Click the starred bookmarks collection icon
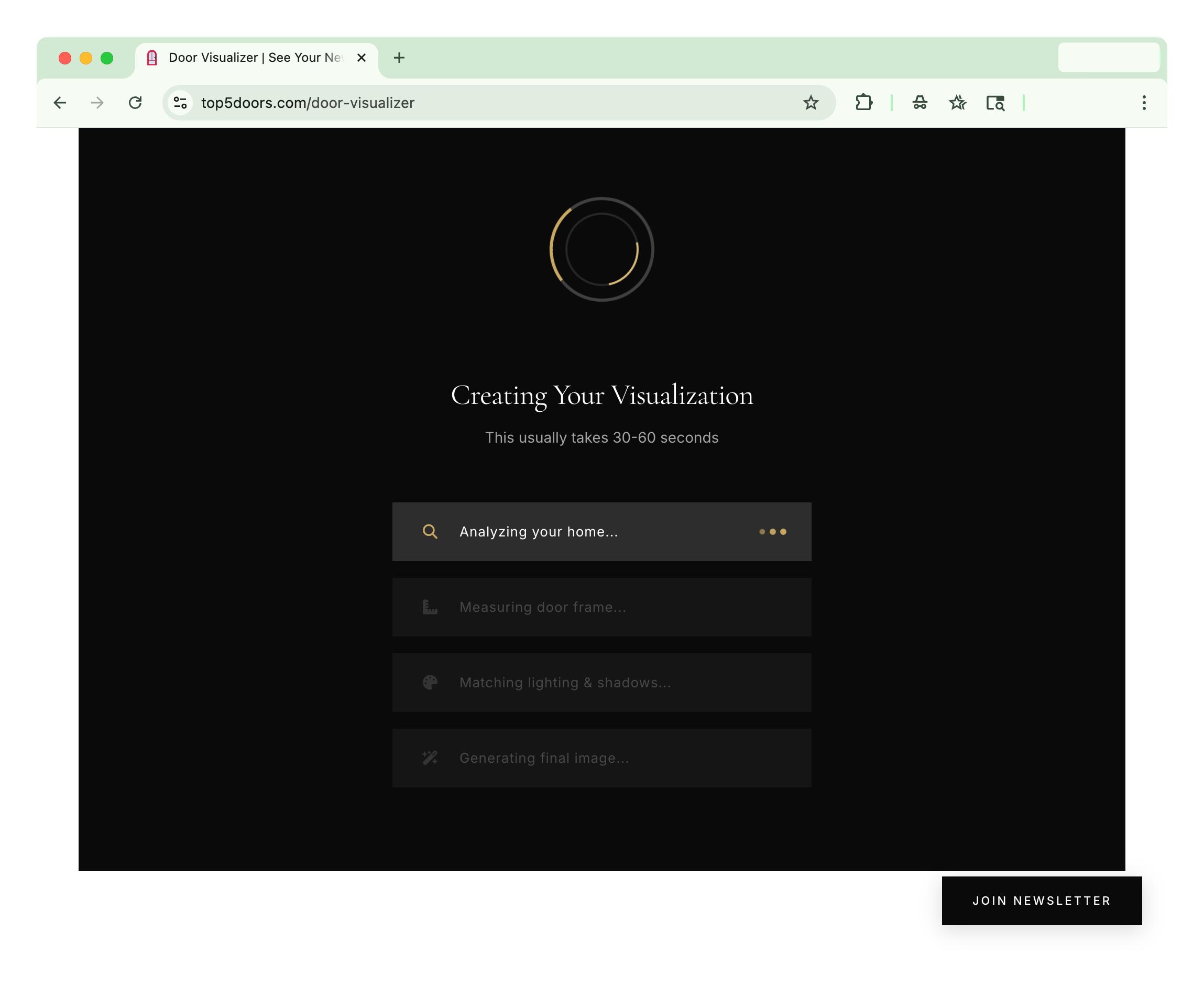The height and width of the screenshot is (987, 1204). pos(958,103)
